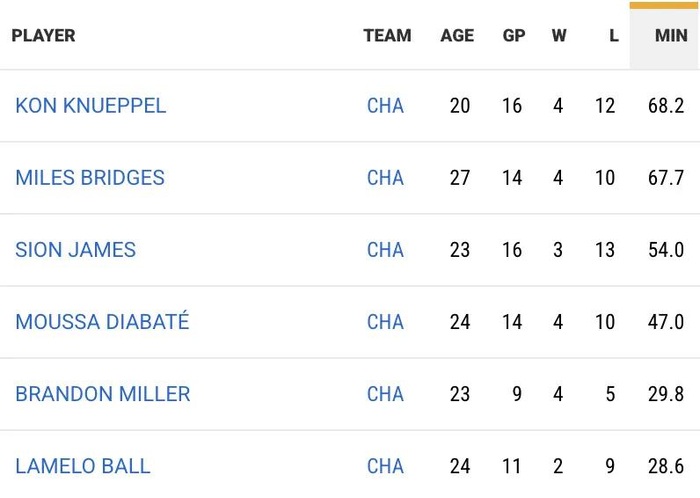
Task: Open CHA team link for Brandon Miller
Action: coord(385,394)
